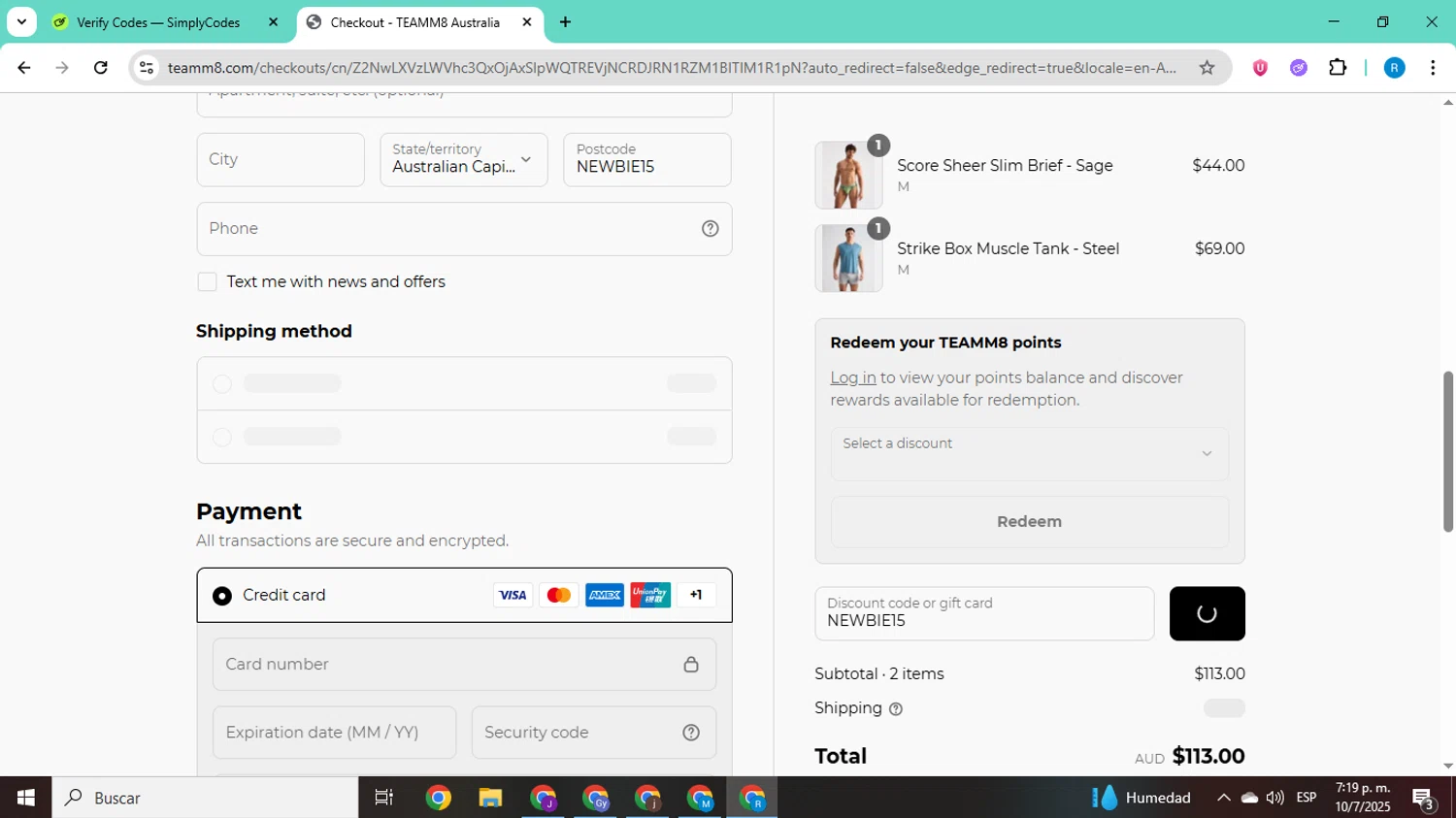Click the Security code help icon
Screen dimensions: 1456x818
[x=691, y=733]
